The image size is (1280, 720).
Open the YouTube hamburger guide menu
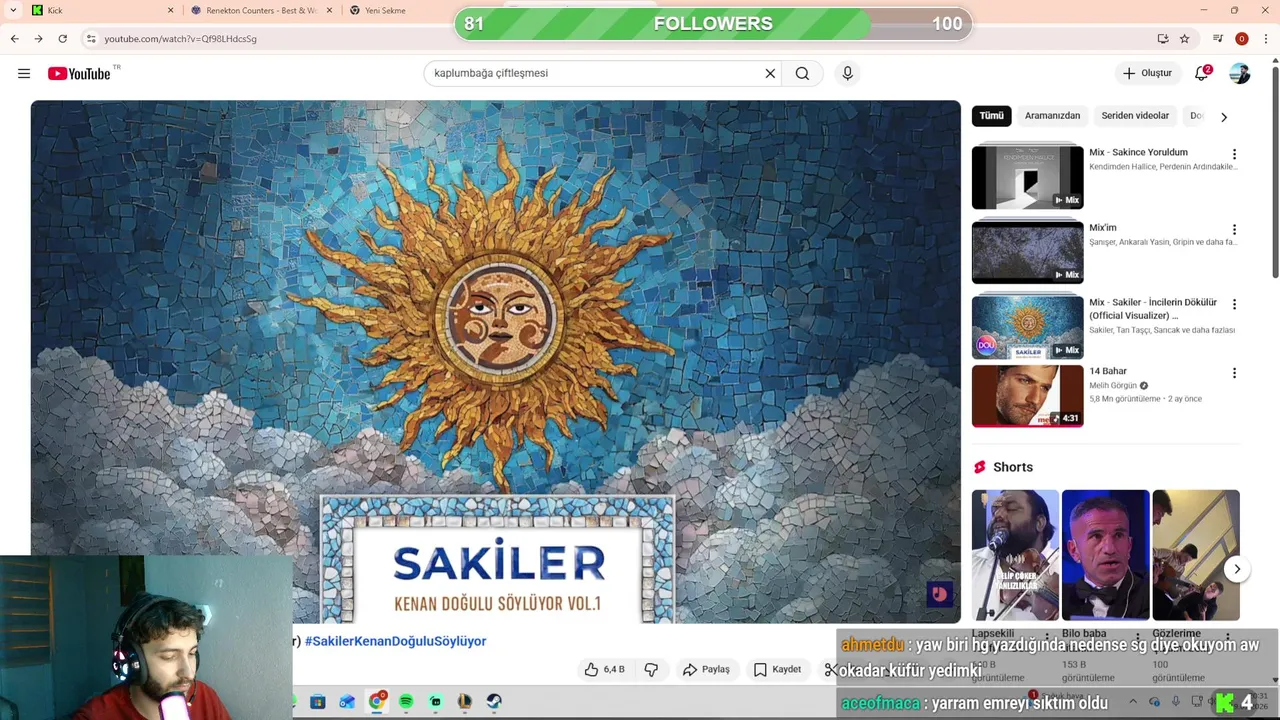24,73
